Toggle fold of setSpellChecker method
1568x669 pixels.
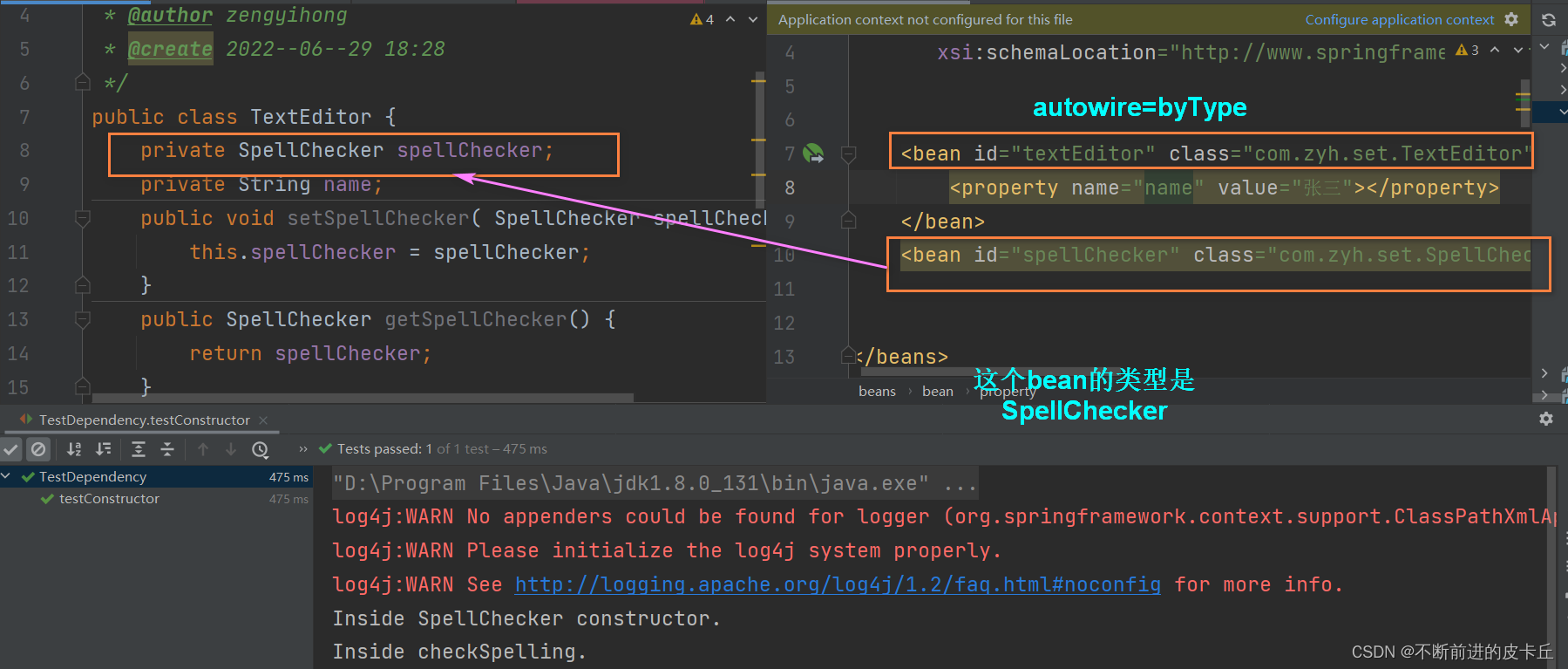(x=83, y=218)
